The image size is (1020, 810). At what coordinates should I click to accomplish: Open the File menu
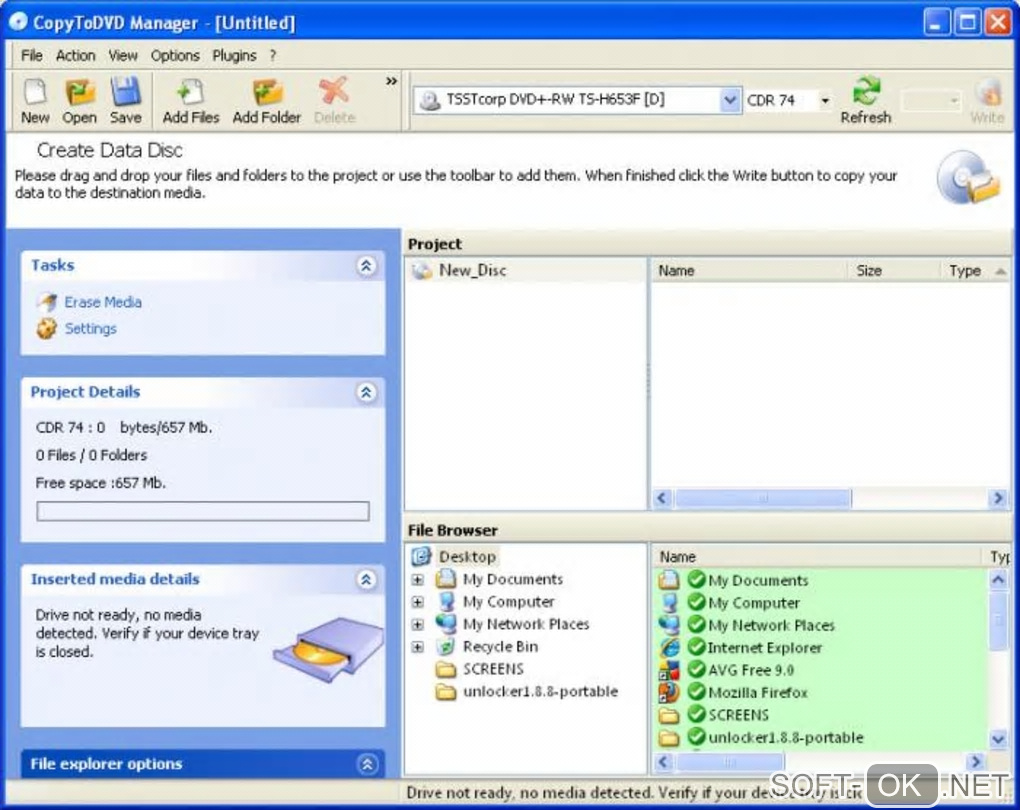[31, 55]
